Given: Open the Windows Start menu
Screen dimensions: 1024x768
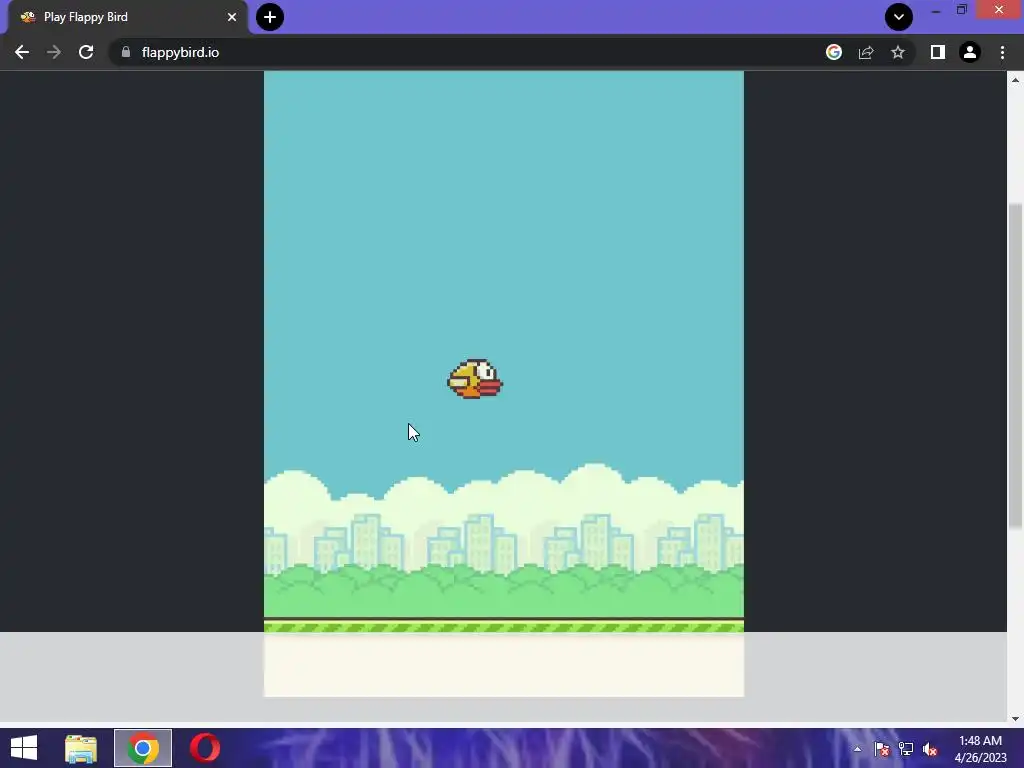Looking at the screenshot, I should click(x=24, y=748).
